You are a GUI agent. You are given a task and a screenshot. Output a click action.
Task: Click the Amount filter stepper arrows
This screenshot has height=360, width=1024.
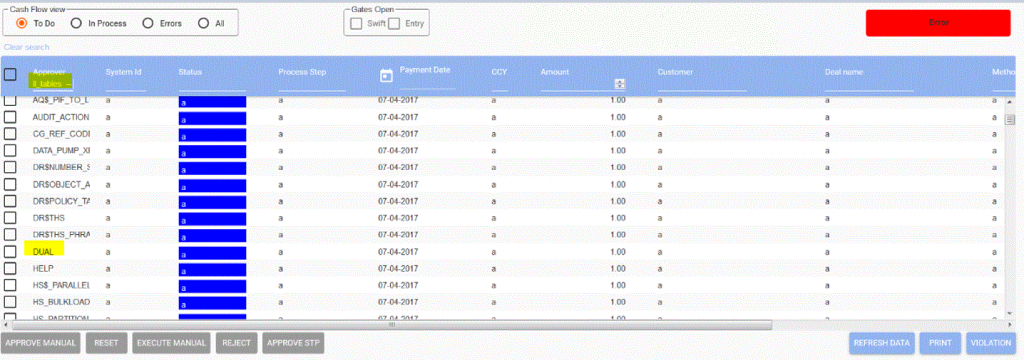coord(620,84)
